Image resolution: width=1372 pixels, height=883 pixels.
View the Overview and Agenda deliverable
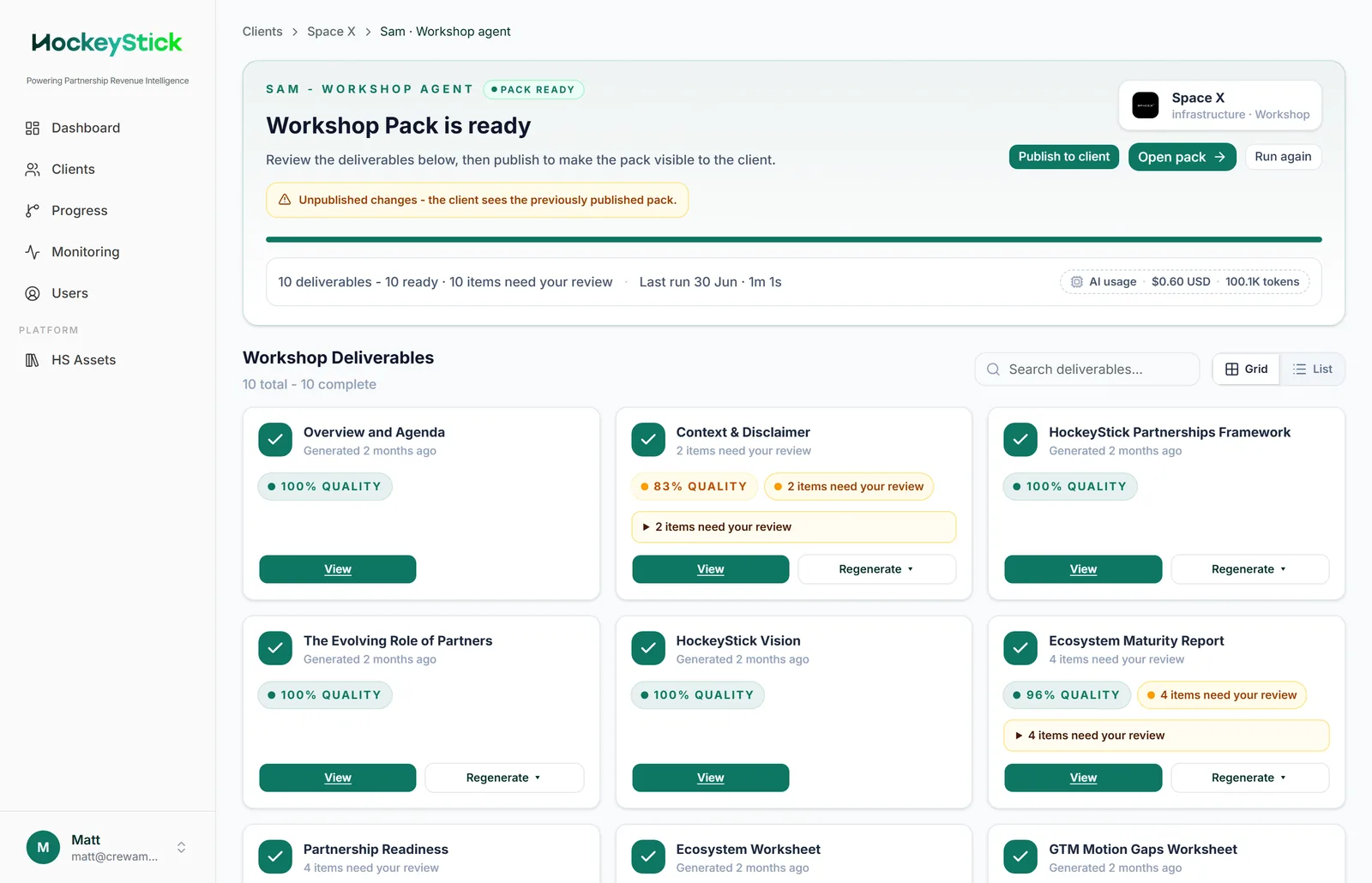point(338,569)
